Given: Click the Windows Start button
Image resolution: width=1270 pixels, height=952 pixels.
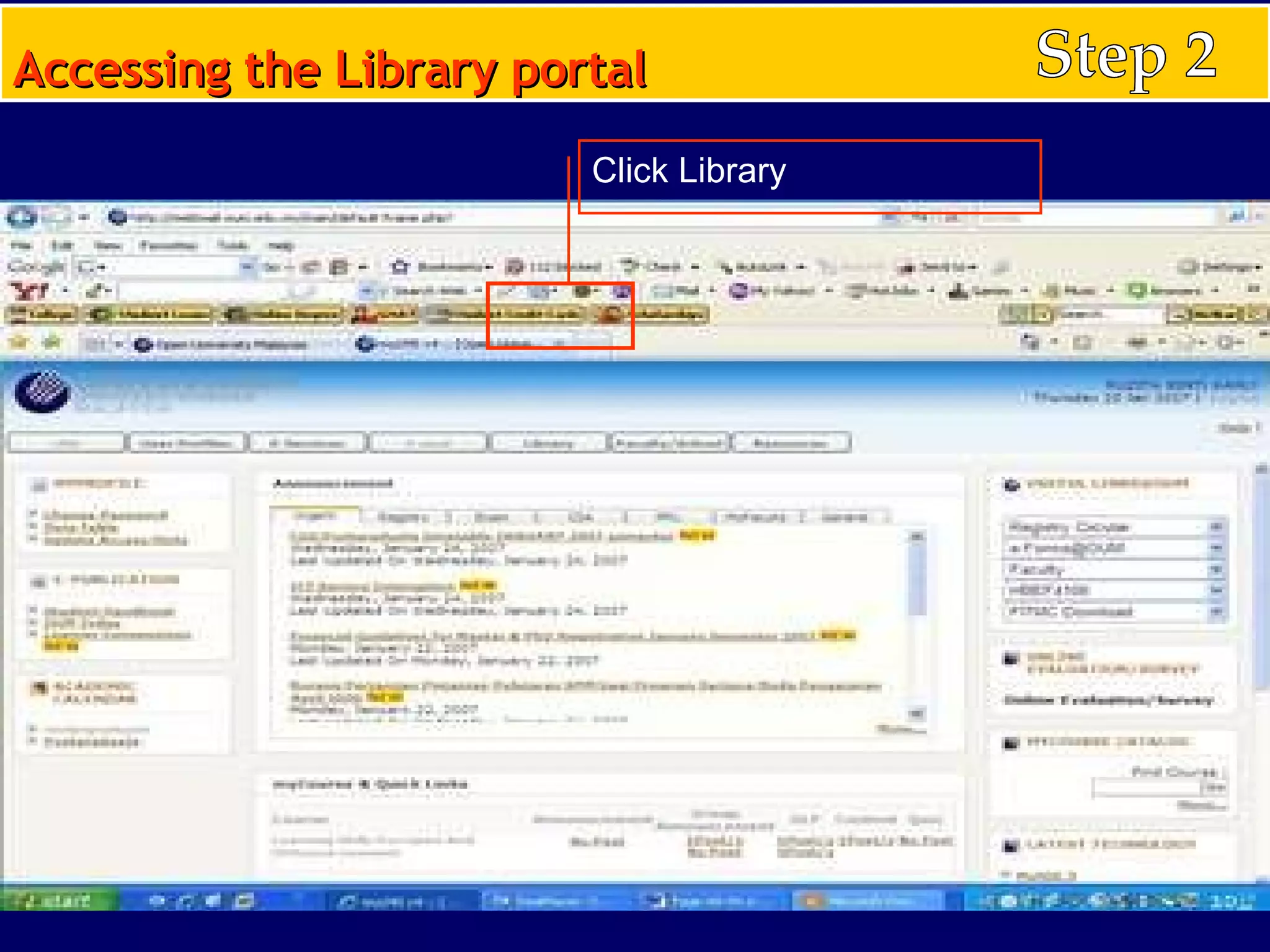Looking at the screenshot, I should pos(58,900).
